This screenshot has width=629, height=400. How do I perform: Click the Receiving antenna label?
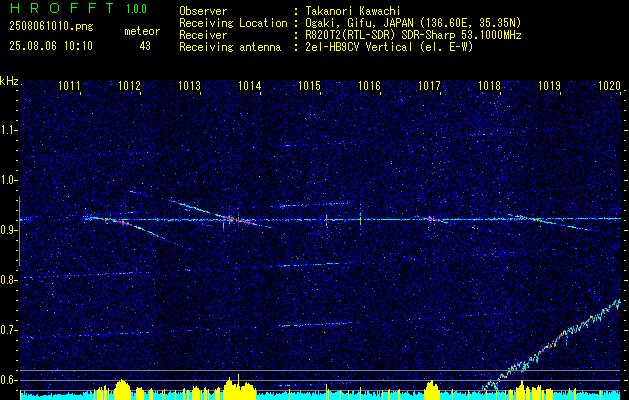pos(230,47)
